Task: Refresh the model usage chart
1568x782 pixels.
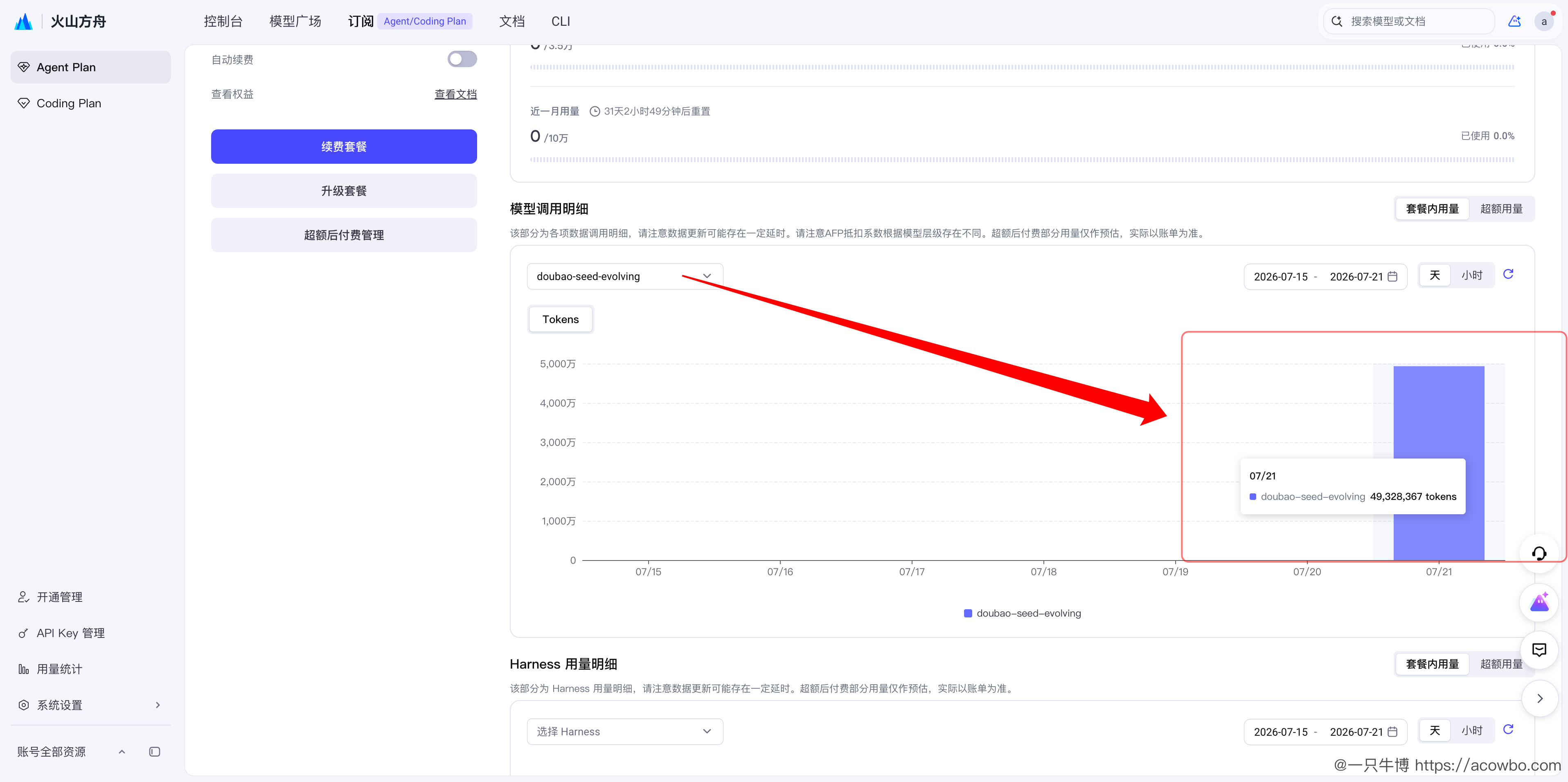Action: (x=1508, y=274)
